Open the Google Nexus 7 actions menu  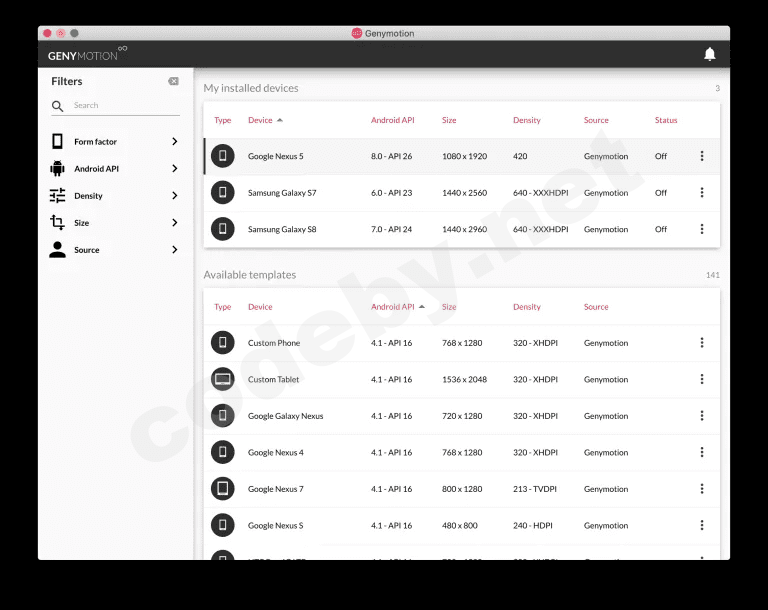702,488
